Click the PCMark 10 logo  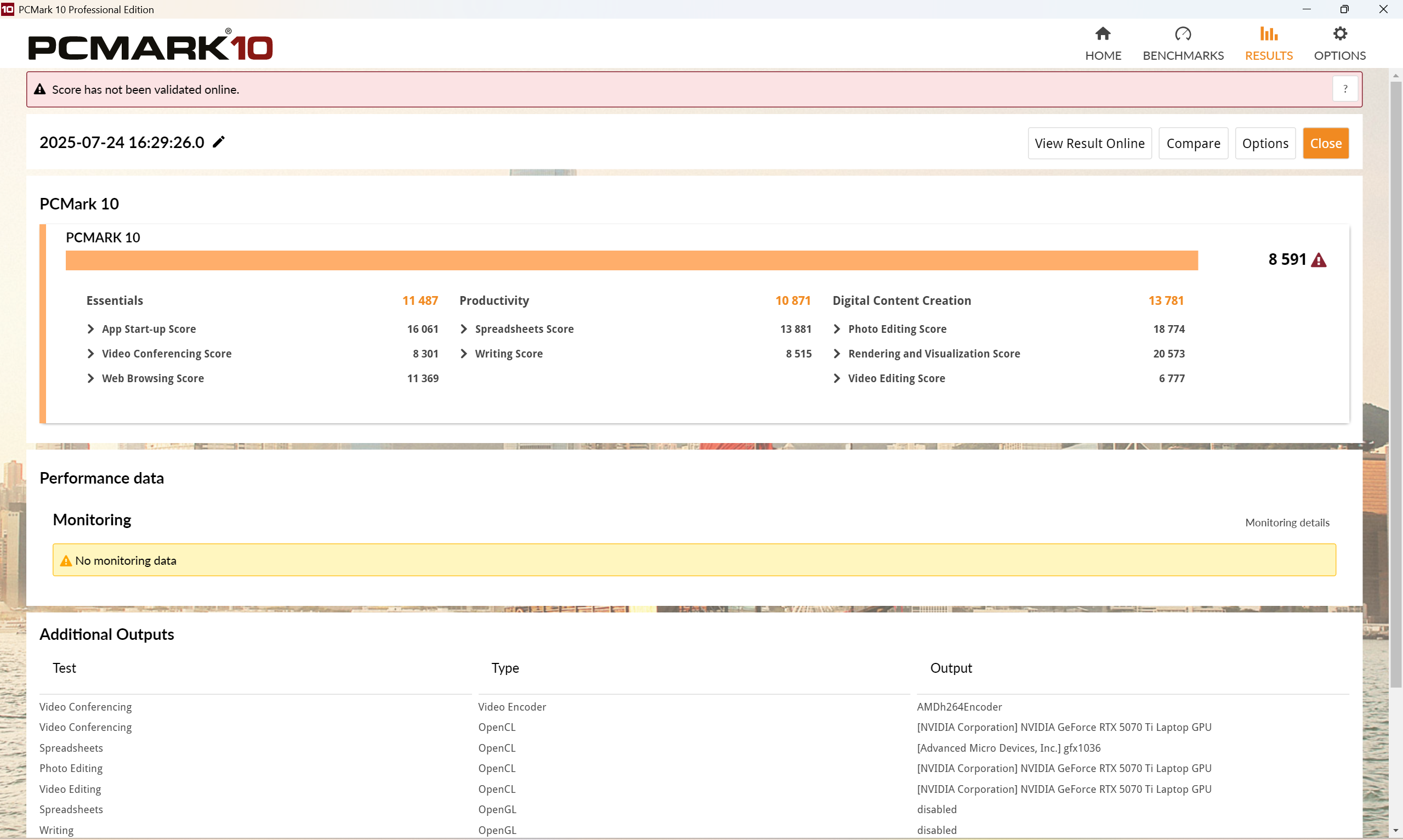pyautogui.click(x=150, y=47)
